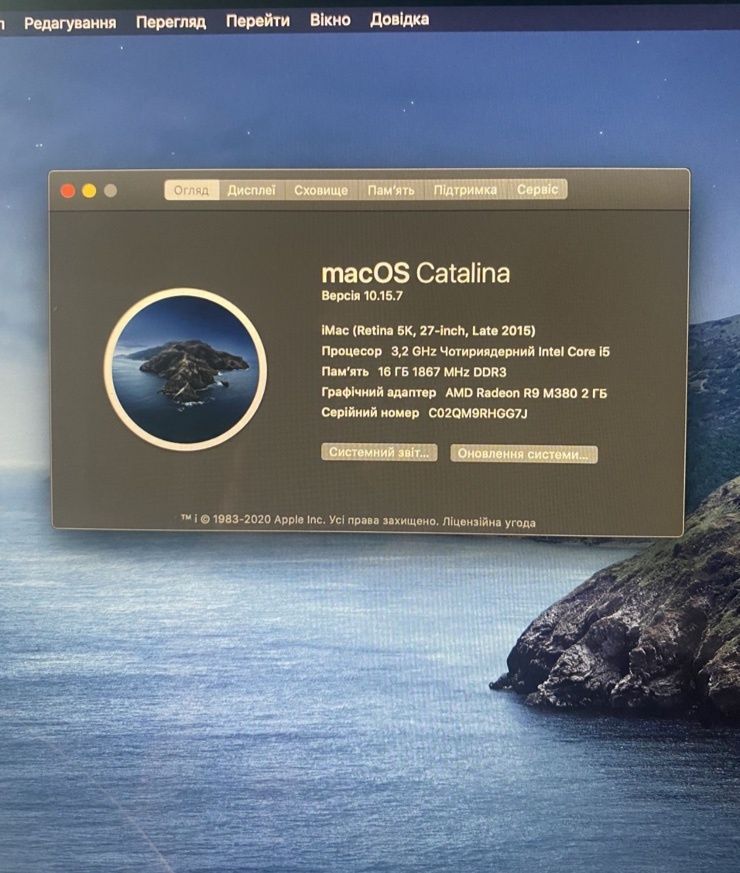Switch to the Сховище tab

(x=321, y=190)
